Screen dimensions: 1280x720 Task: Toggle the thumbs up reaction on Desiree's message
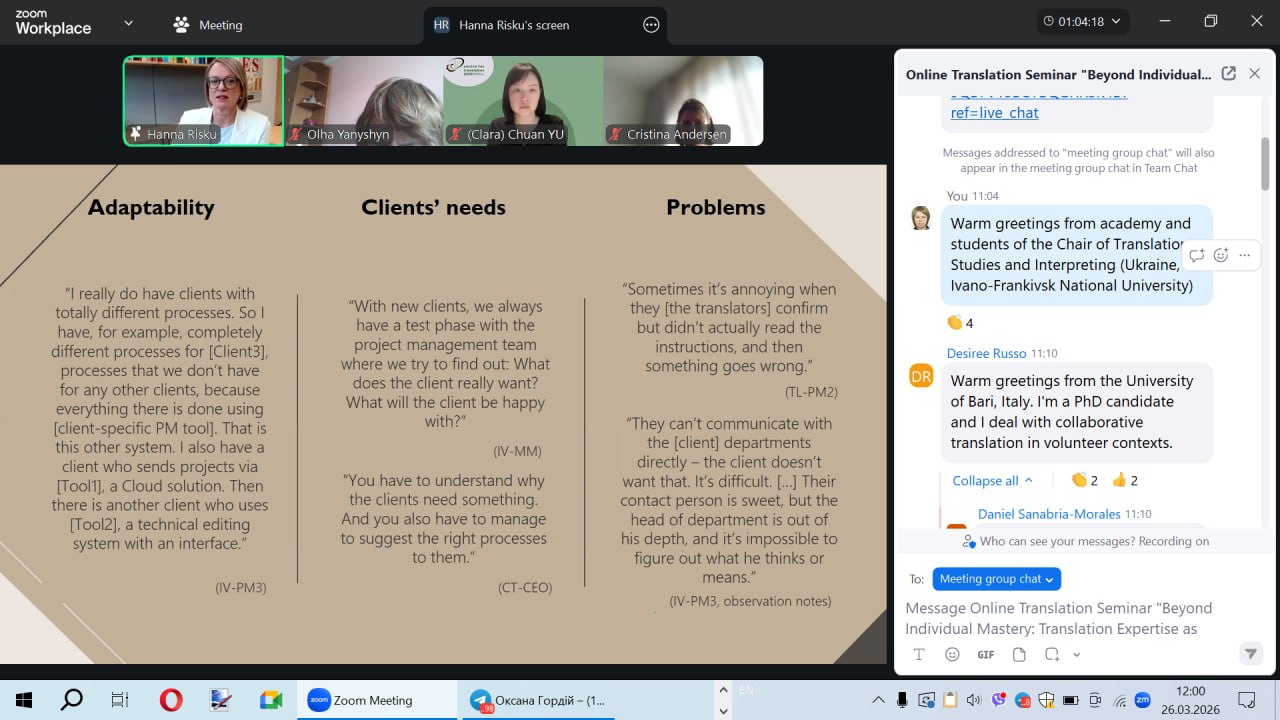click(x=1125, y=481)
